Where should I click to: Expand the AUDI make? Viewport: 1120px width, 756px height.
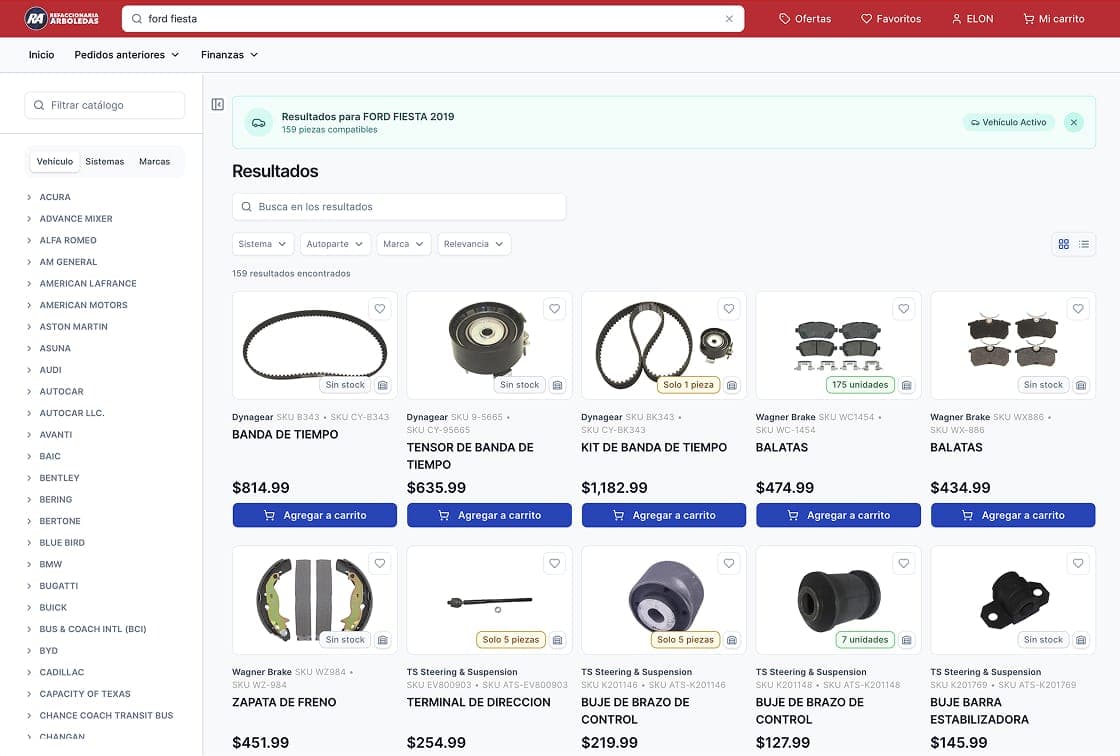click(29, 369)
